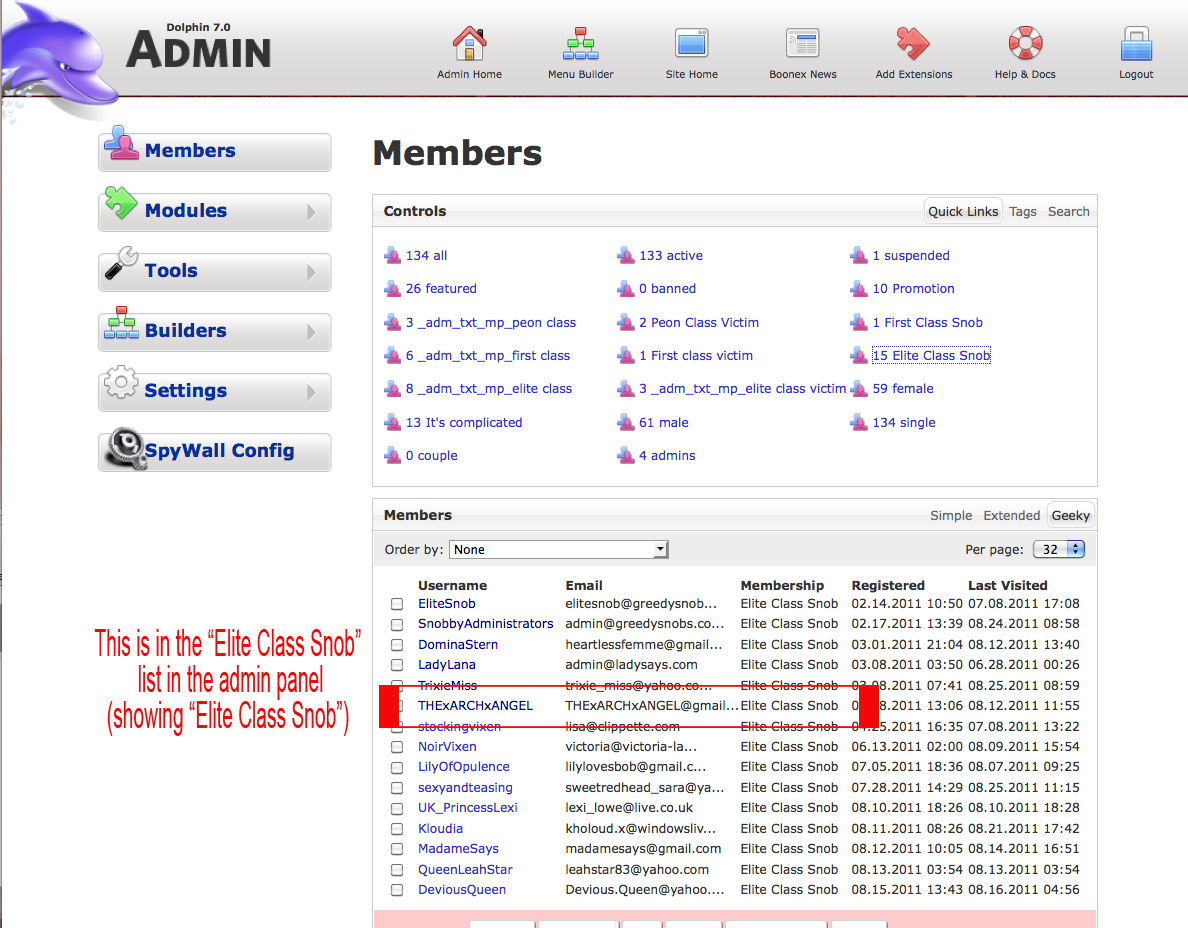The image size is (1188, 928).
Task: Switch to Search tab
Action: tap(1068, 211)
